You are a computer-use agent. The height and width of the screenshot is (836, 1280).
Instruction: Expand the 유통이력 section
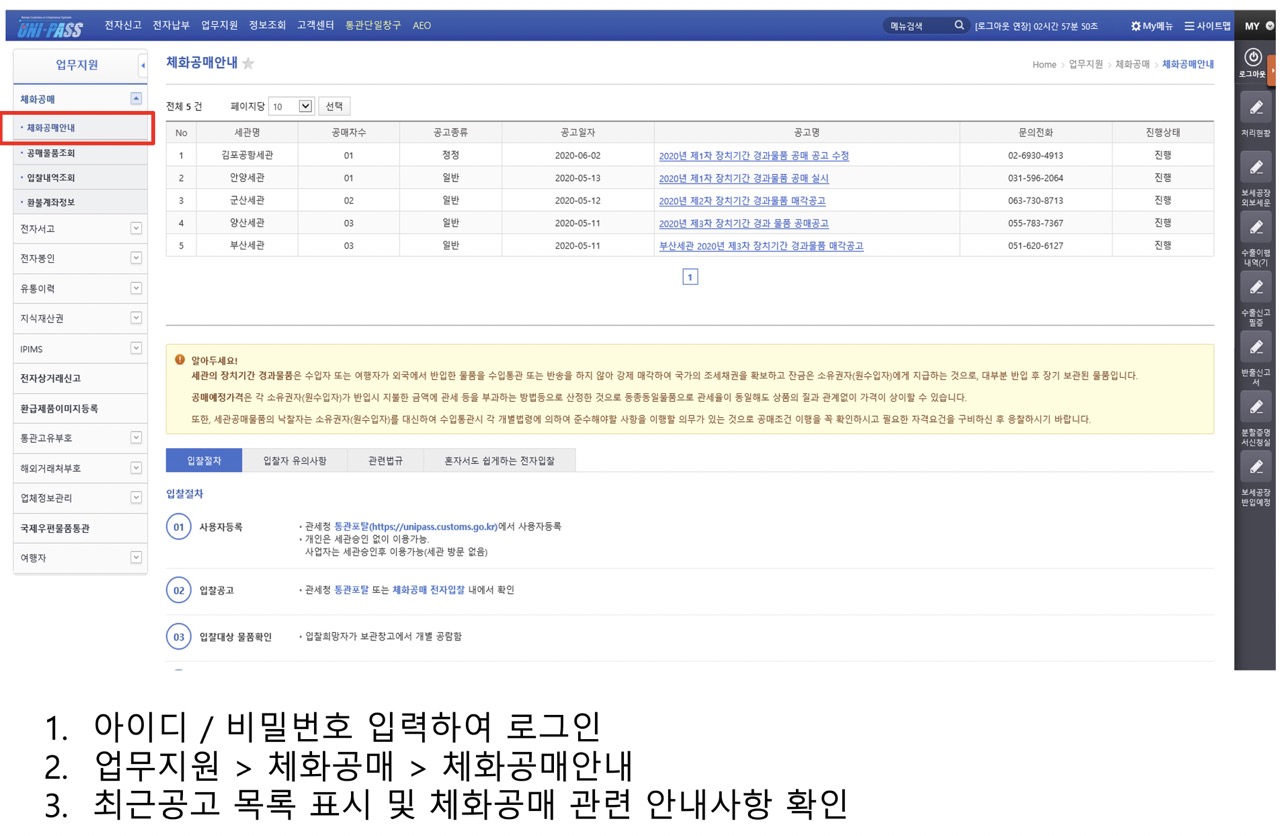pyautogui.click(x=136, y=289)
